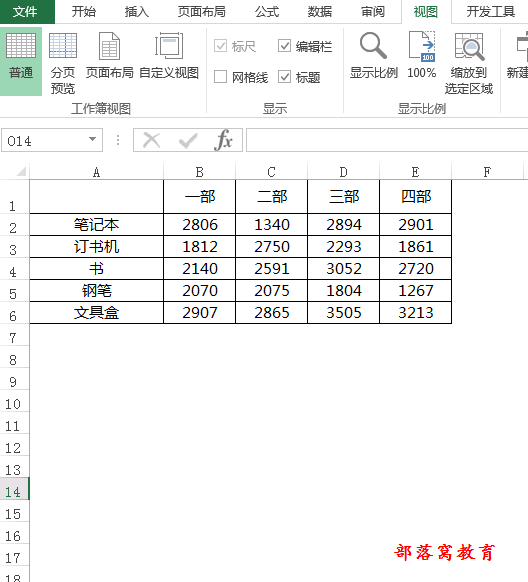Open the 显示比例 zoom dialog

[x=373, y=56]
